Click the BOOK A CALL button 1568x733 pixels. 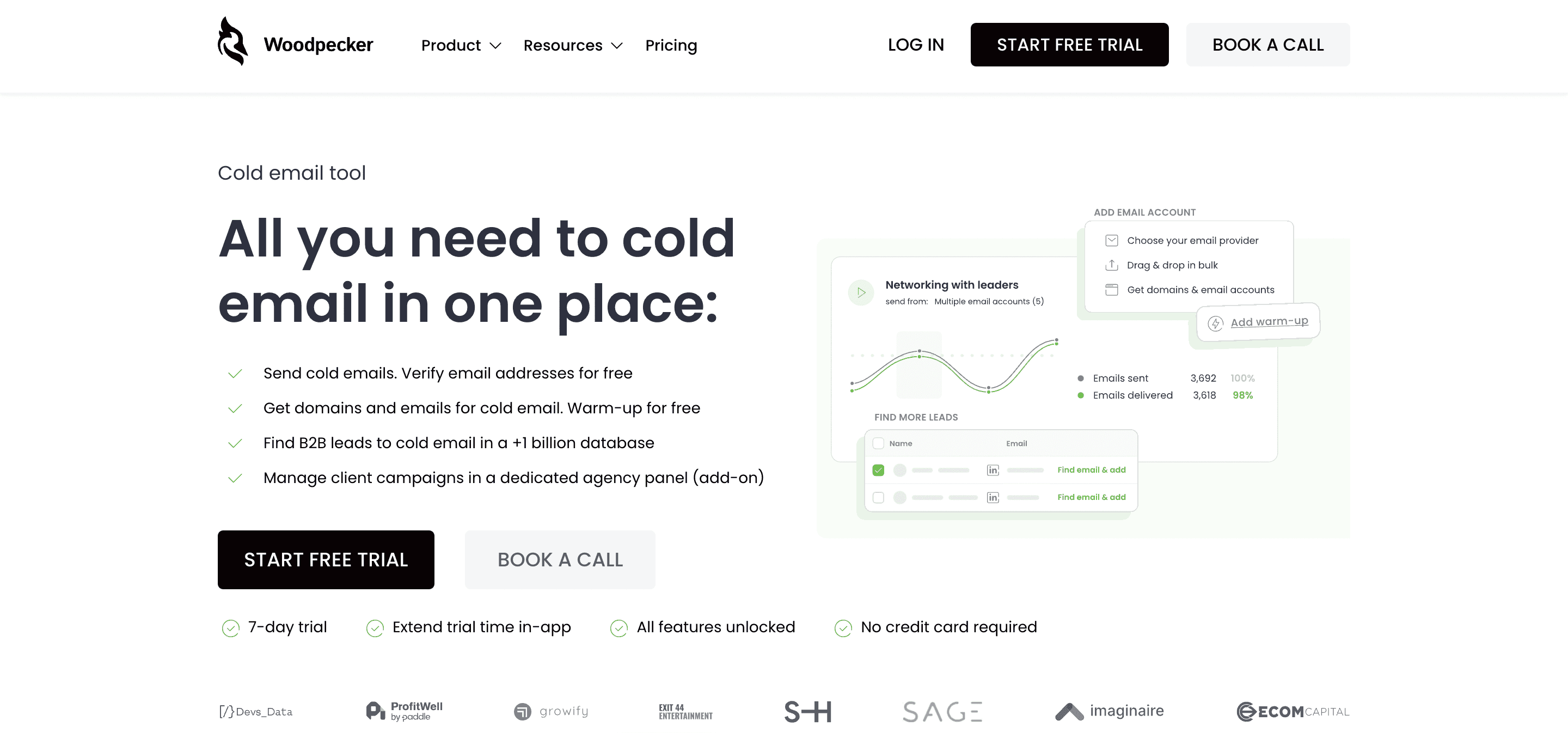(x=1268, y=44)
